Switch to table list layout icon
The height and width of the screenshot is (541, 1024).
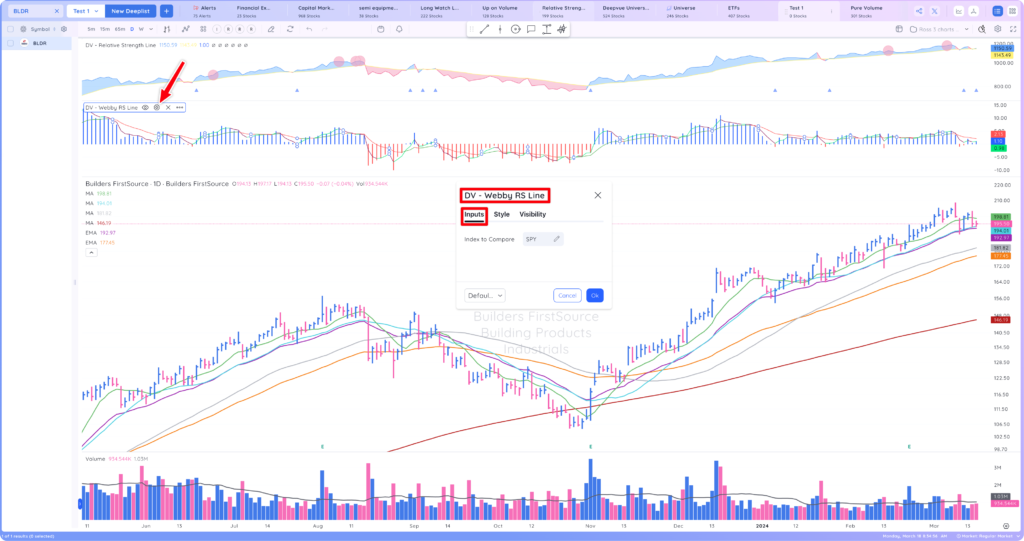pyautogui.click(x=997, y=11)
